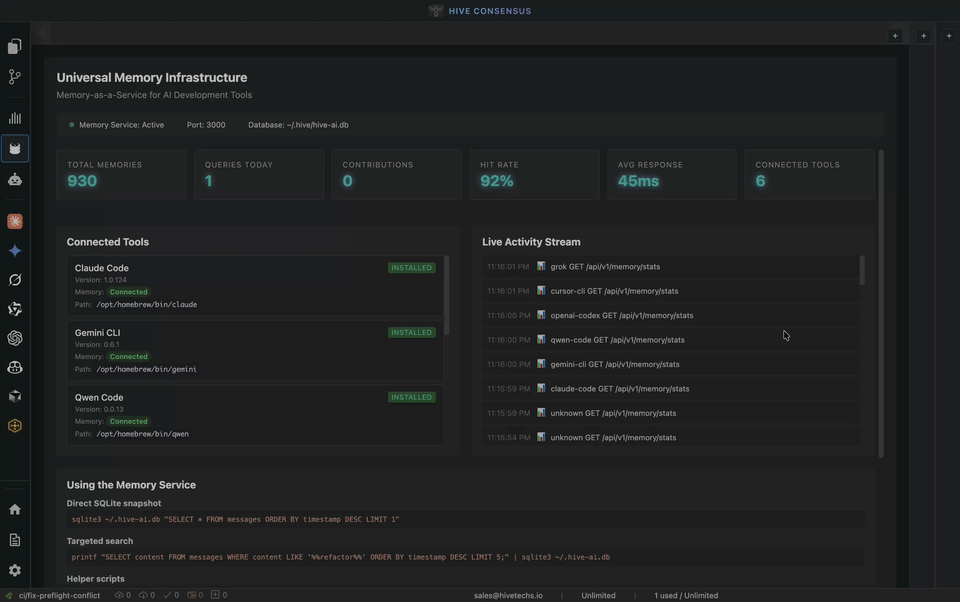This screenshot has height=602, width=960.
Task: Click the Live Activity Stream scrollbar
Action: point(862,271)
